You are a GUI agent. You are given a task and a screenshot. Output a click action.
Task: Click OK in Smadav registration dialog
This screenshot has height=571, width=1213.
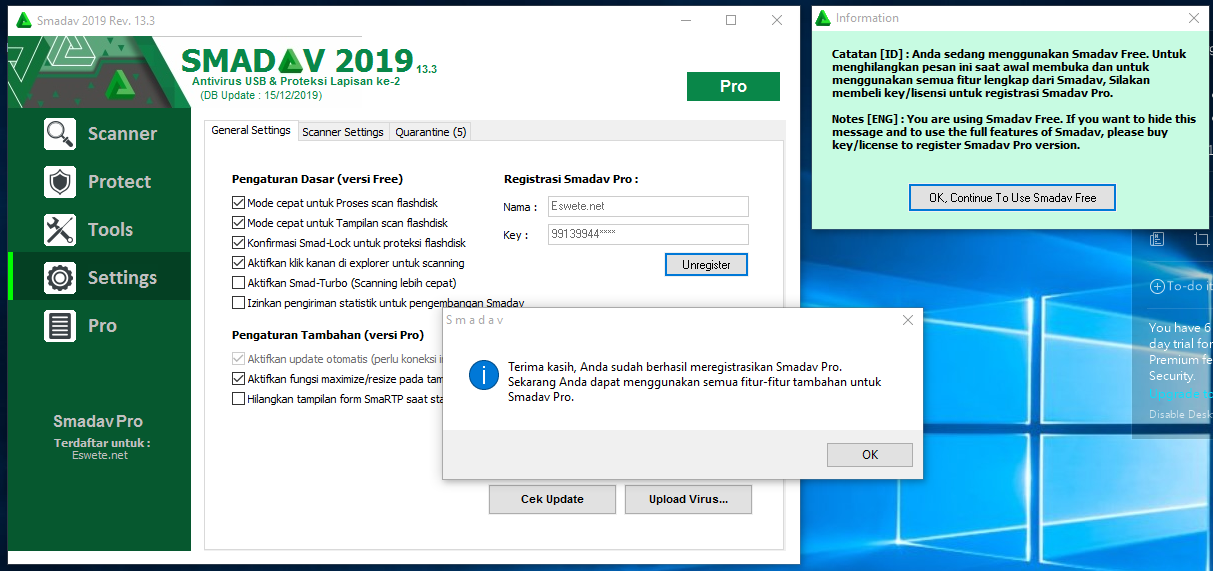point(870,454)
